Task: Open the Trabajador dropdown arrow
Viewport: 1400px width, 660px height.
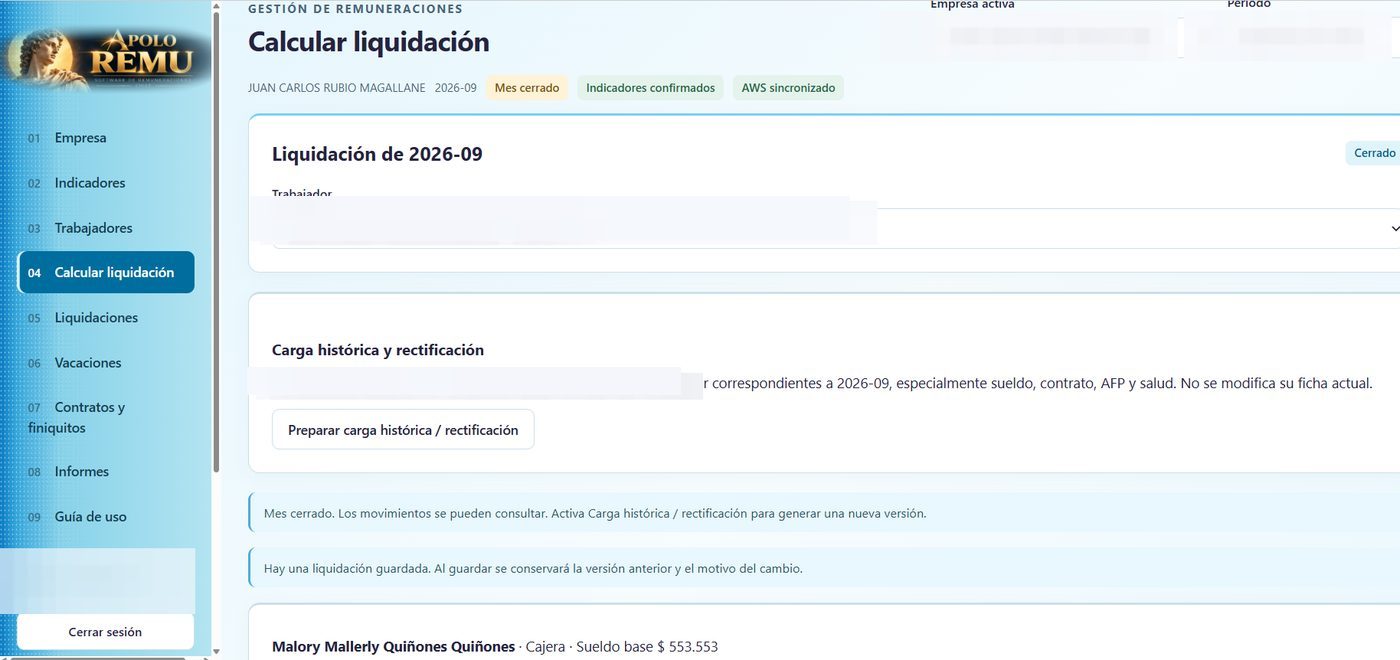Action: [1394, 229]
